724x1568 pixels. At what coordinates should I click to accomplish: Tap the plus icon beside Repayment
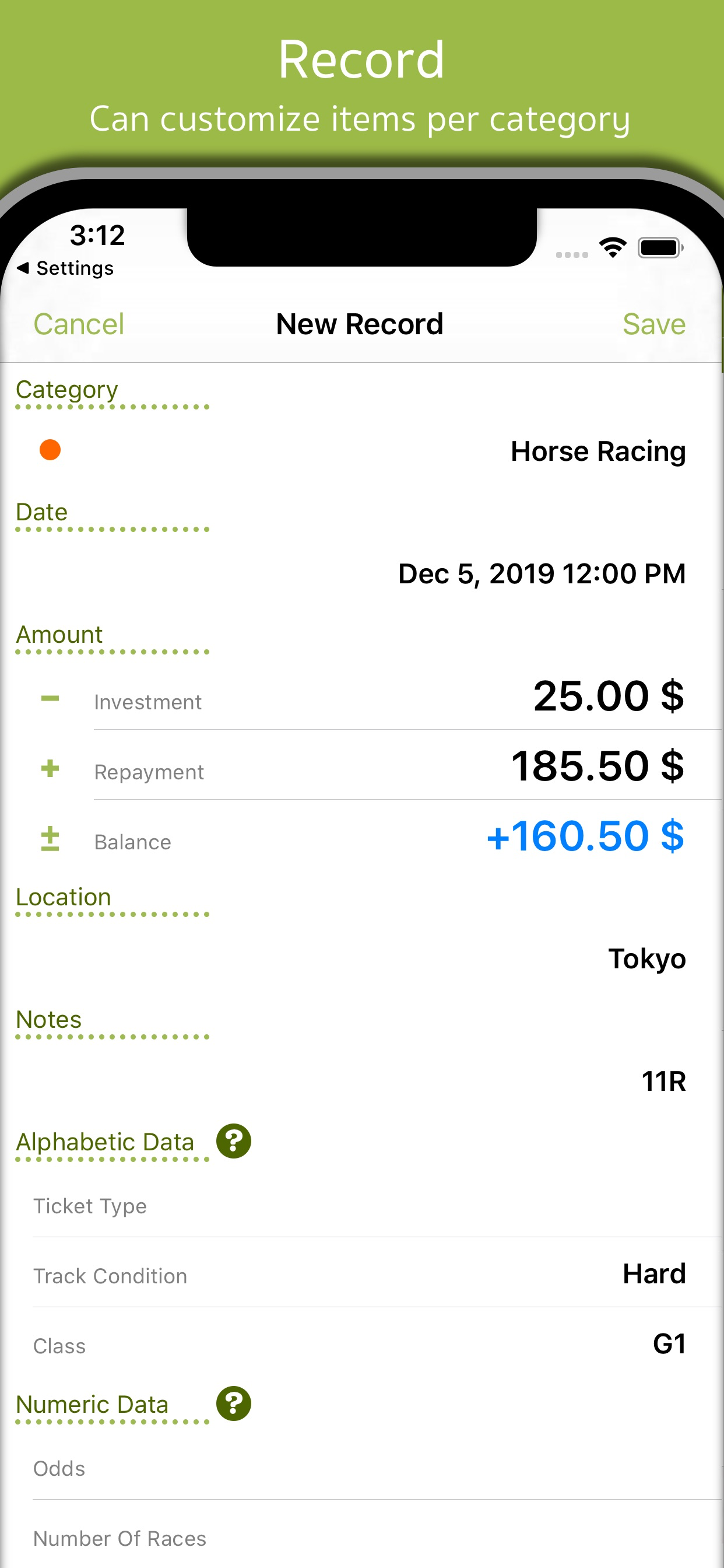pyautogui.click(x=50, y=768)
